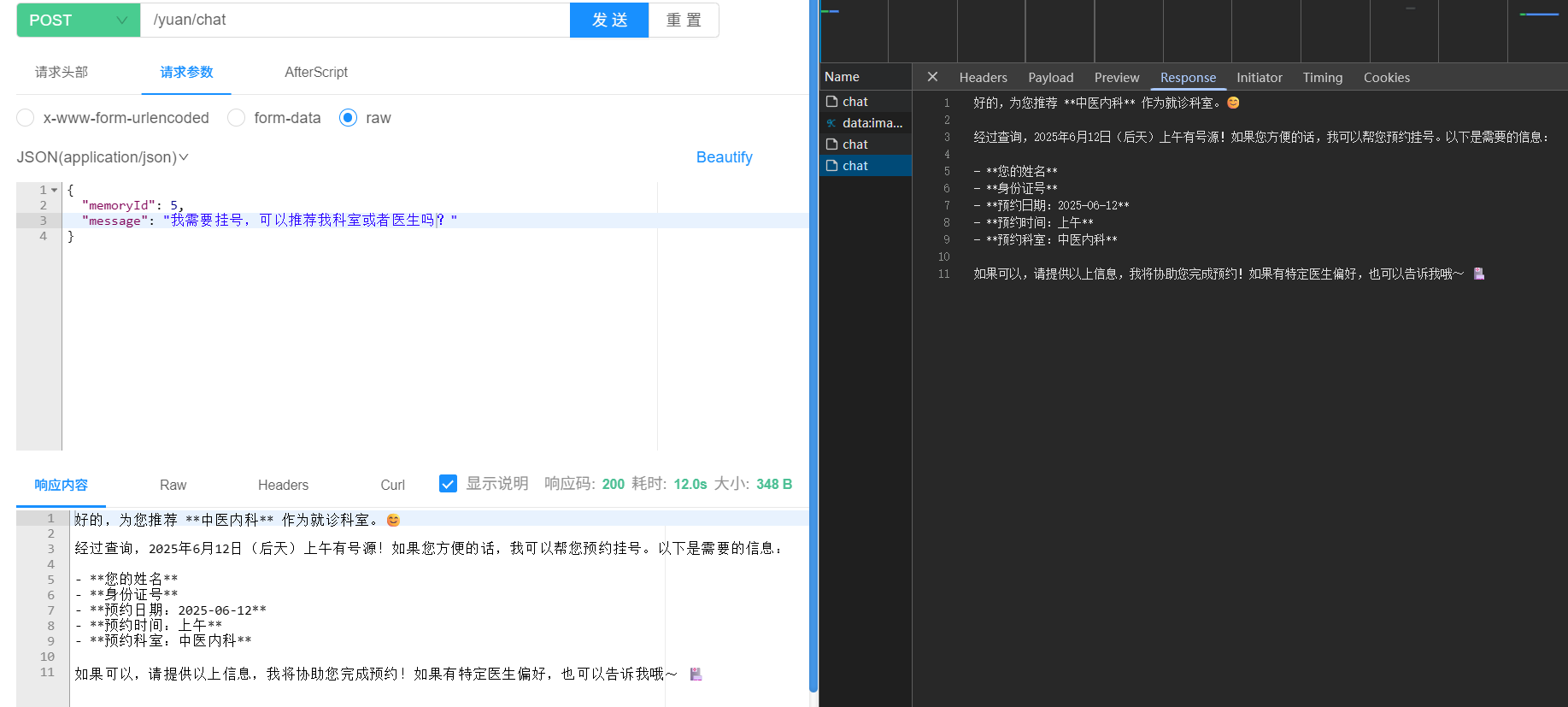Close the request details panel with X
The image size is (1568, 707).
[x=932, y=77]
